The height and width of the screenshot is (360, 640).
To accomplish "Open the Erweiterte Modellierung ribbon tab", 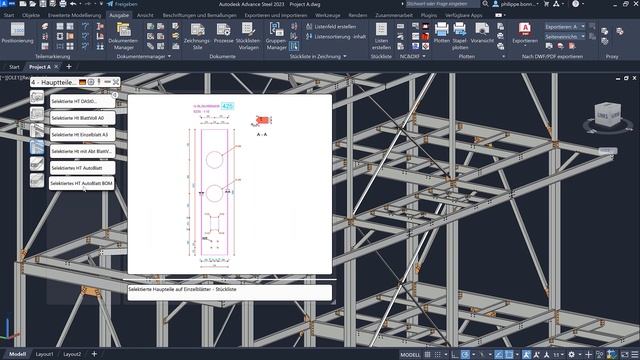I will (x=74, y=15).
